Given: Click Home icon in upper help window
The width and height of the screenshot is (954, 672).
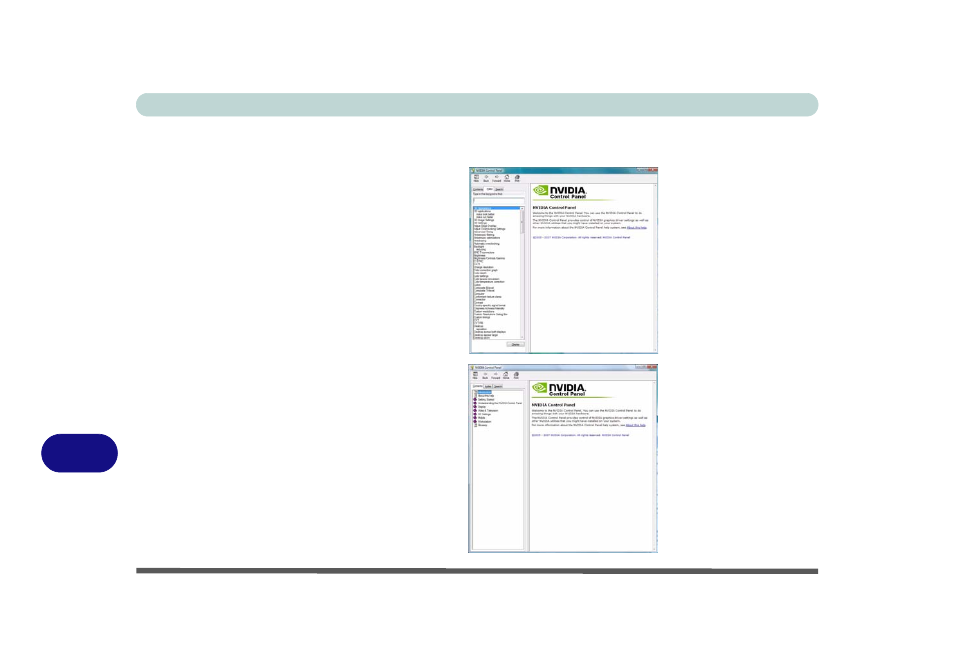Looking at the screenshot, I should coord(507,178).
